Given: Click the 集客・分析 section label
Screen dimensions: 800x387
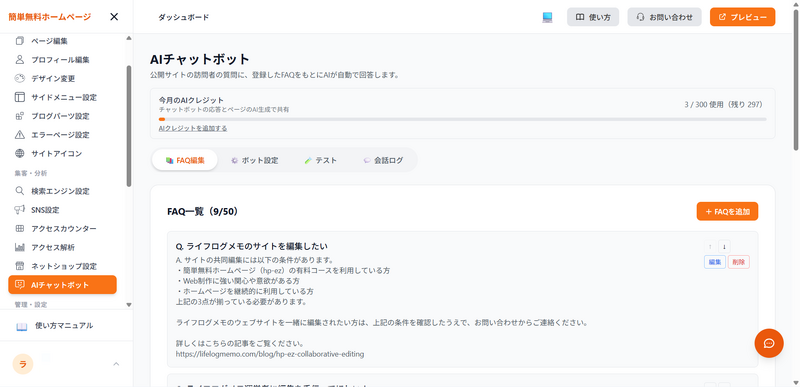Looking at the screenshot, I should point(31,173).
